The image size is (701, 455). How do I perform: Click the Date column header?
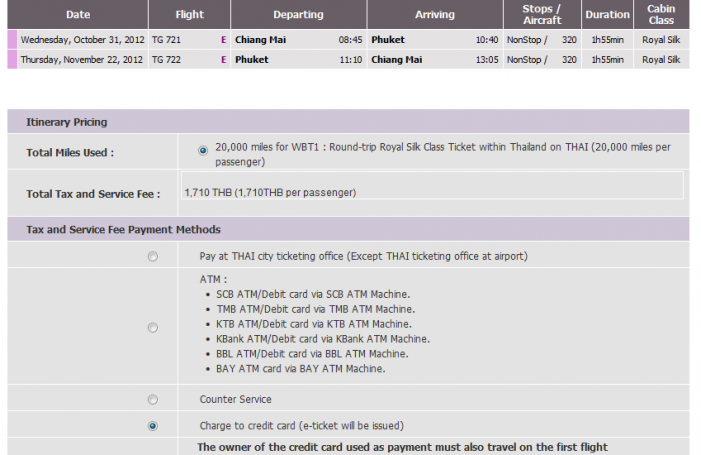[77, 15]
